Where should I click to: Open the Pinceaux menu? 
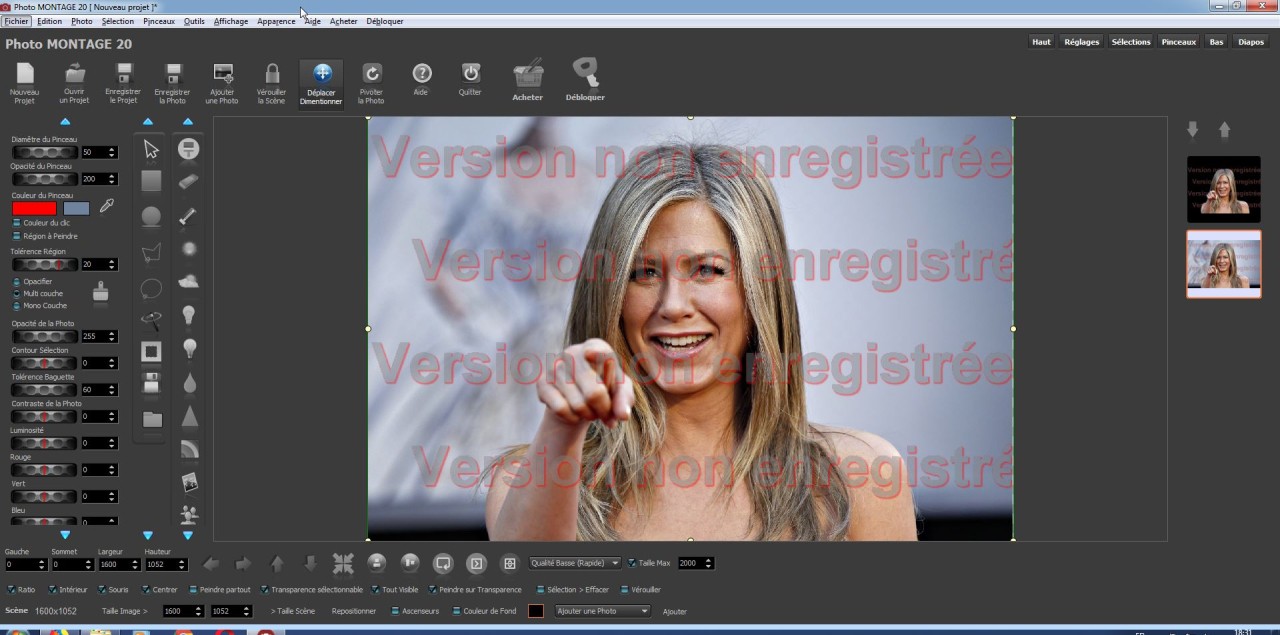158,21
